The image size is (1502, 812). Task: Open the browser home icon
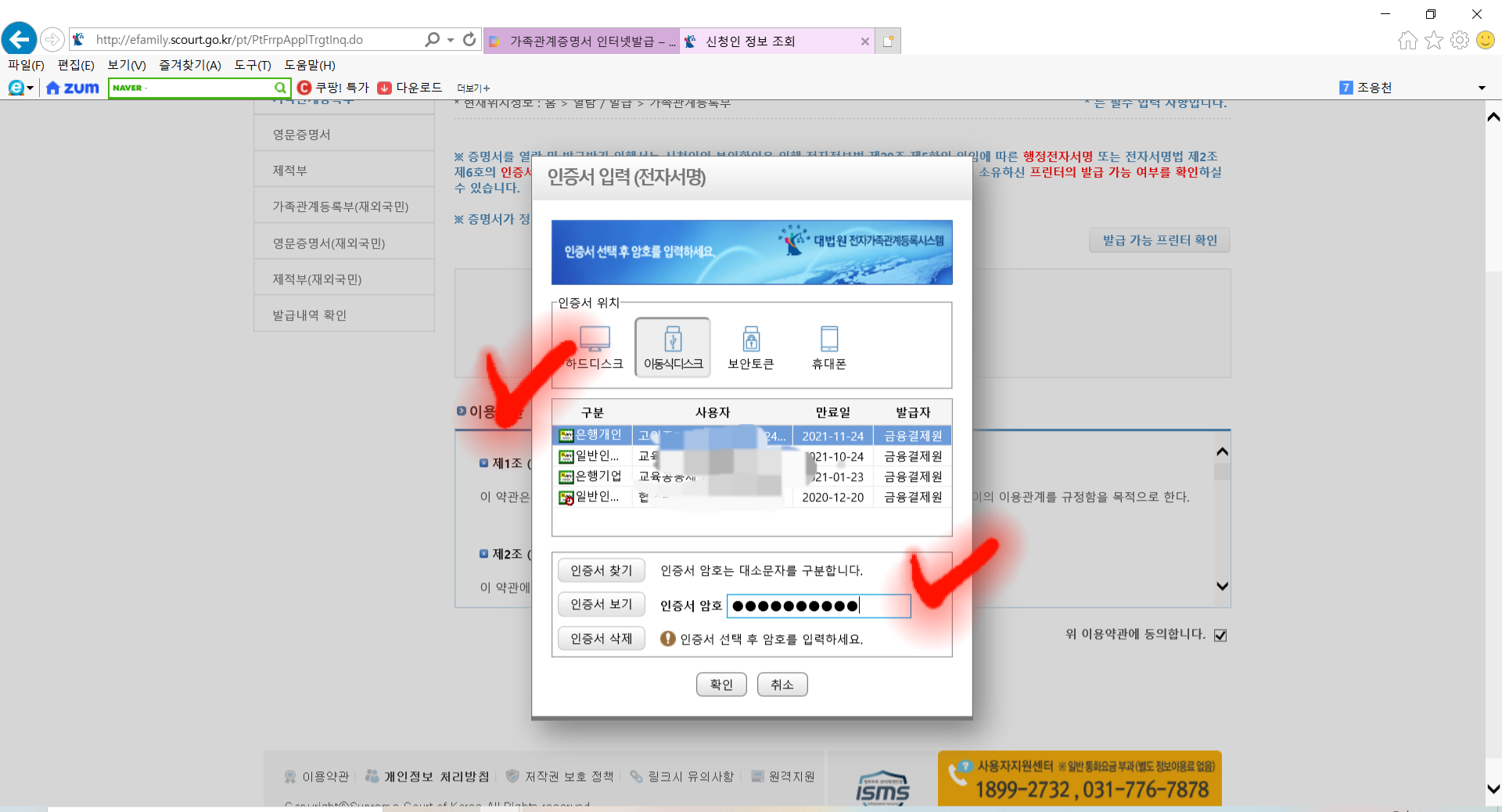tap(1407, 40)
